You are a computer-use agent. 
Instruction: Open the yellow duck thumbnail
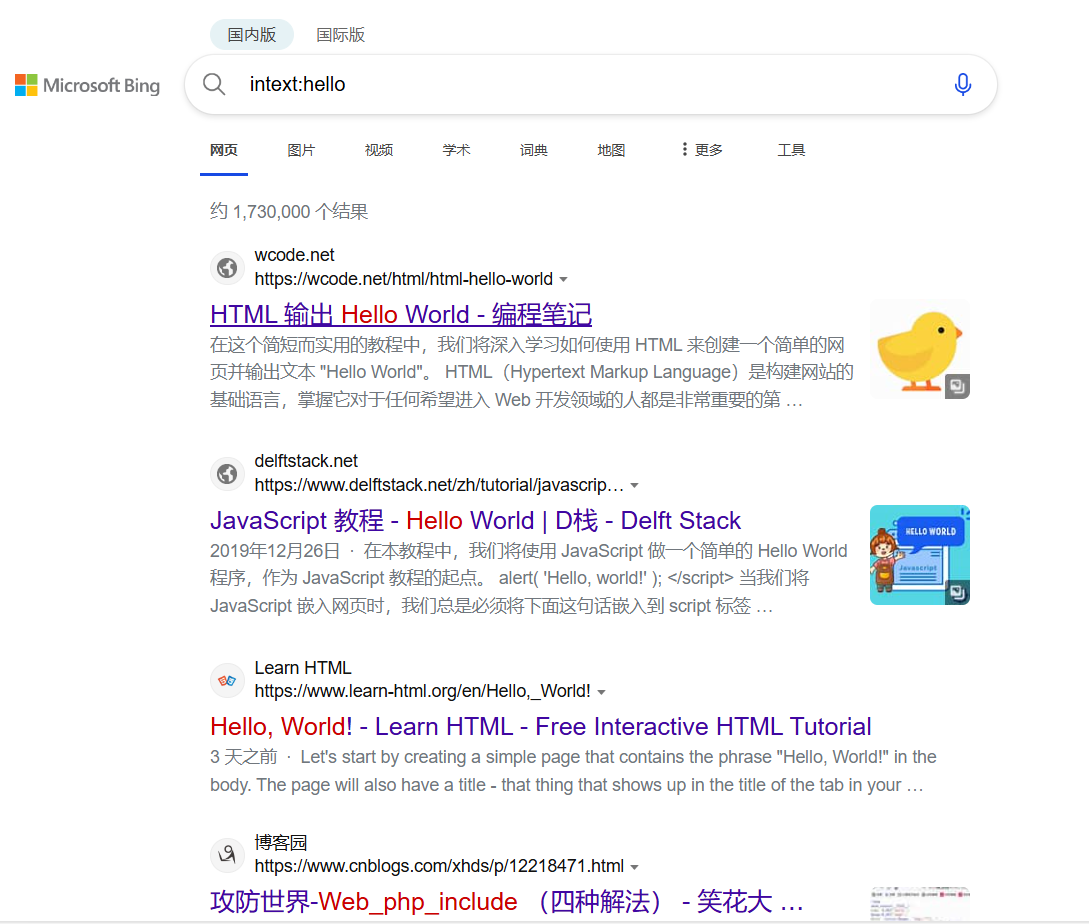tap(920, 349)
